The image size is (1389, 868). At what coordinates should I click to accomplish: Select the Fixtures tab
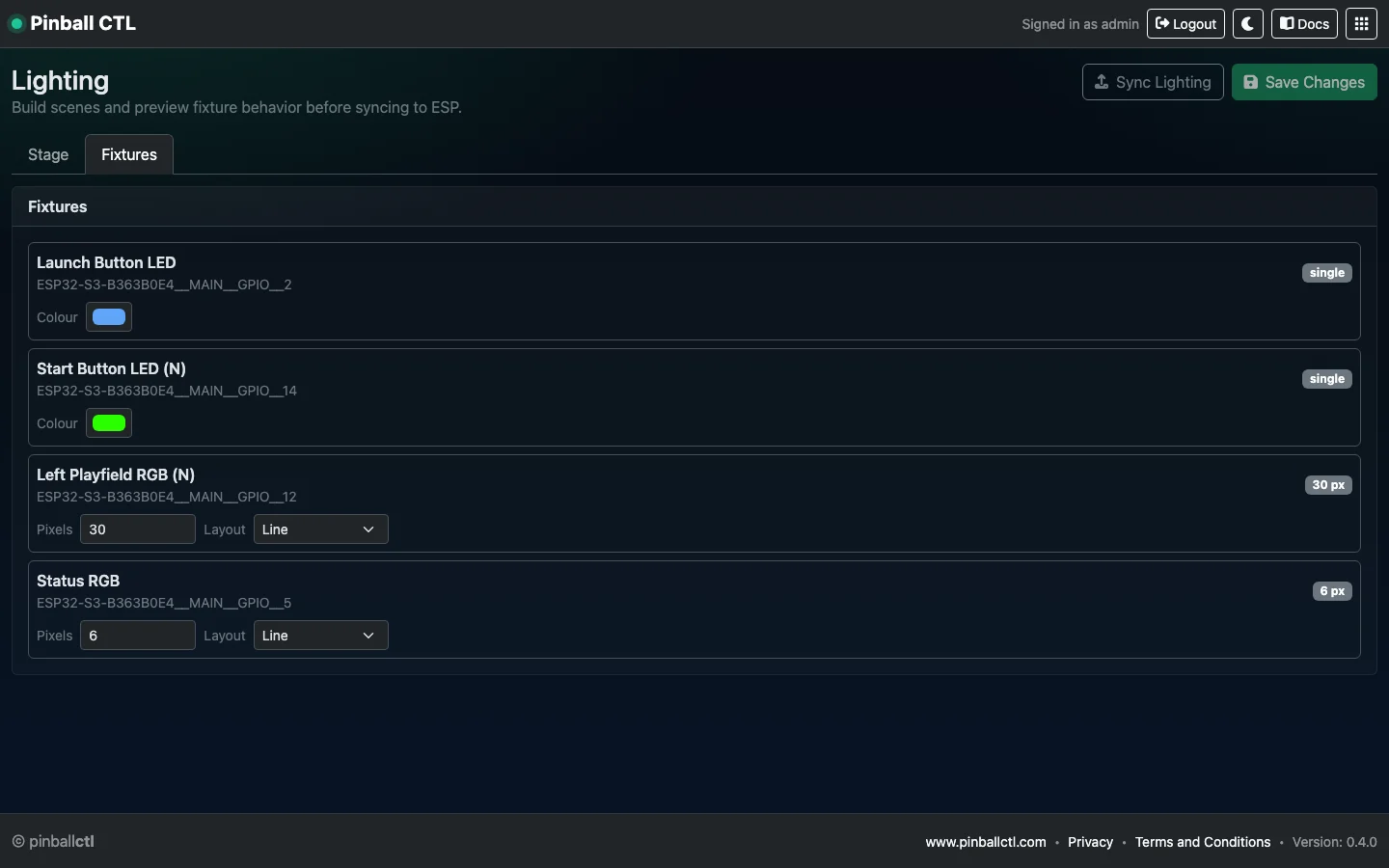tap(128, 154)
